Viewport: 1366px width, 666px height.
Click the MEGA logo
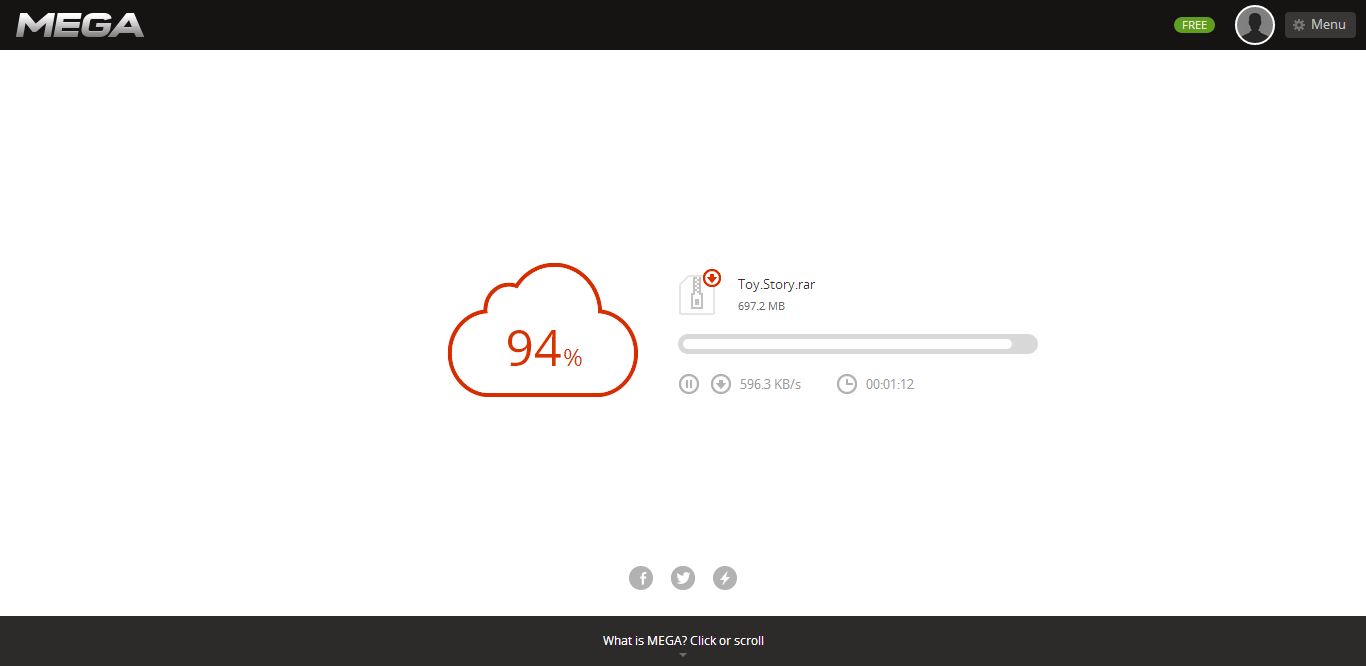(x=80, y=25)
